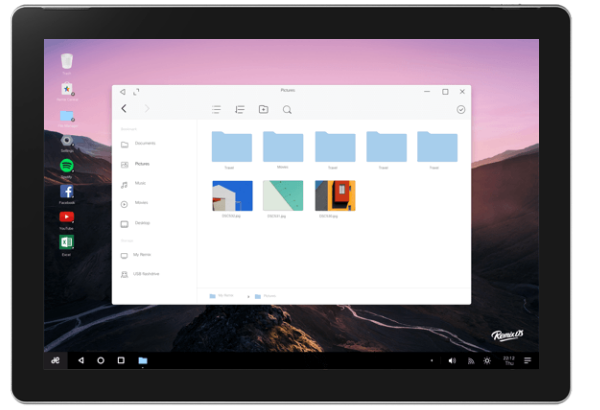
Task: Open the sort order options icon
Action: [x=240, y=109]
